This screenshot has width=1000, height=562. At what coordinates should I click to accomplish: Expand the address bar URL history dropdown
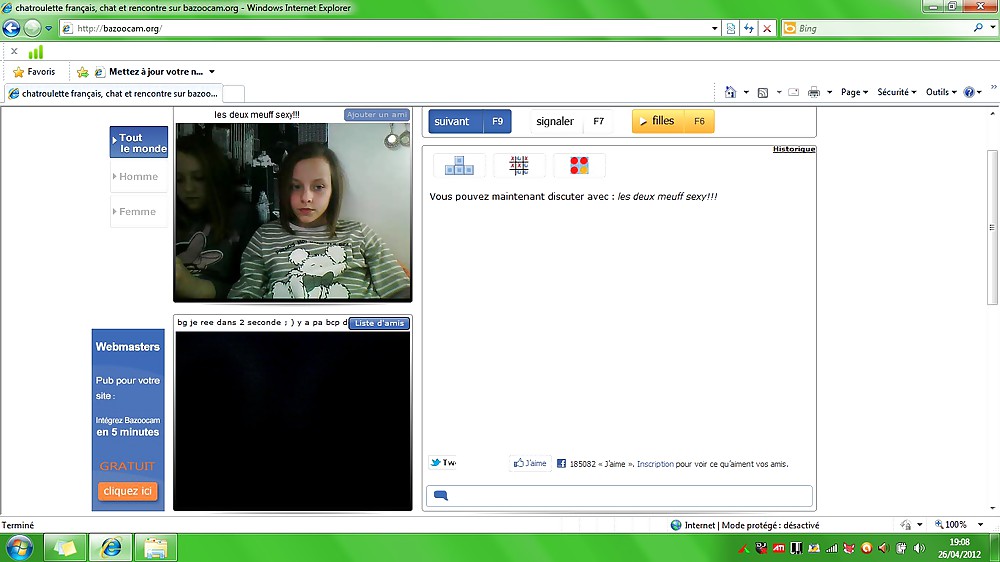pos(714,29)
